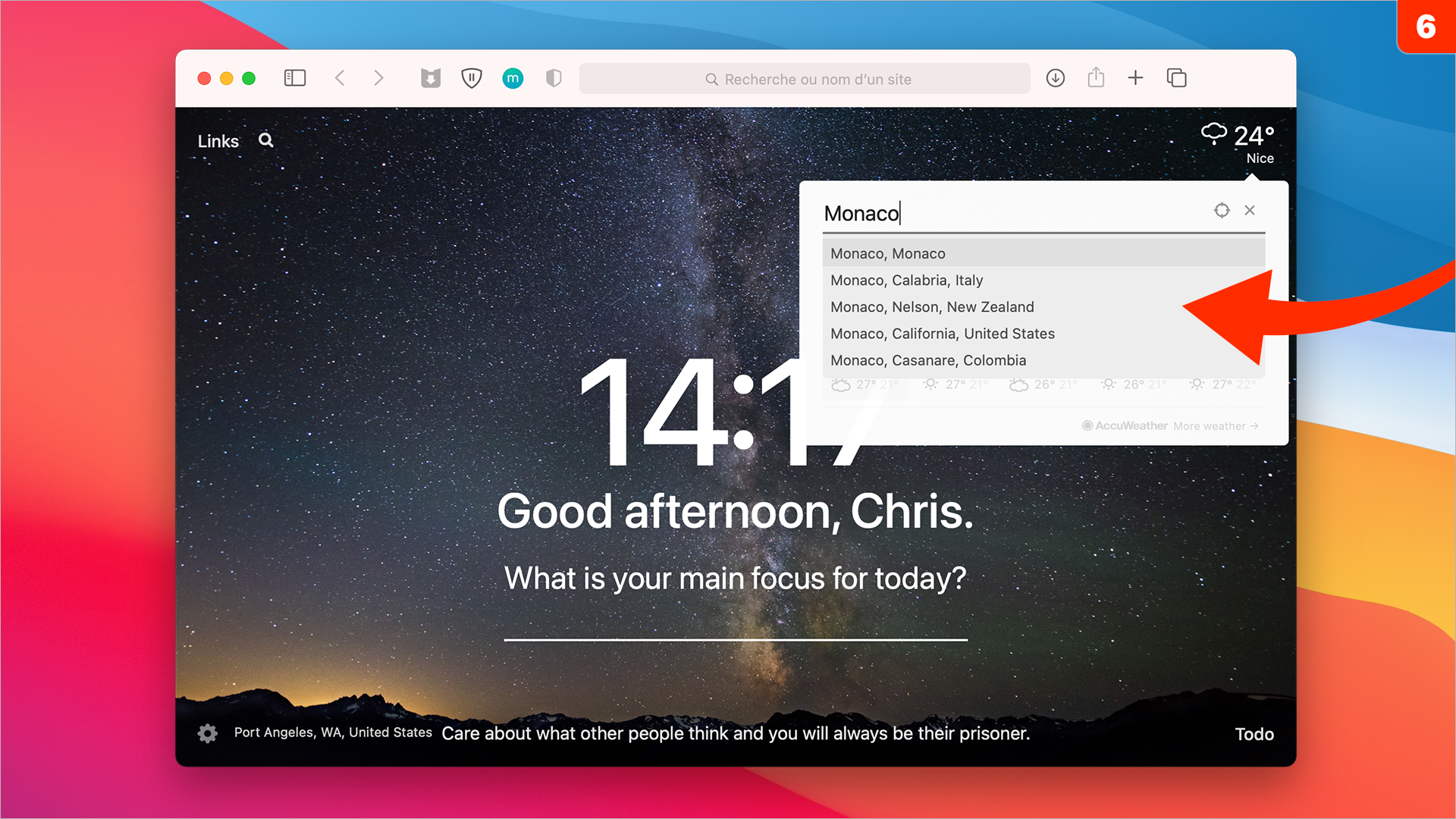
Task: Click the shield with pause bars extension
Action: [x=472, y=78]
